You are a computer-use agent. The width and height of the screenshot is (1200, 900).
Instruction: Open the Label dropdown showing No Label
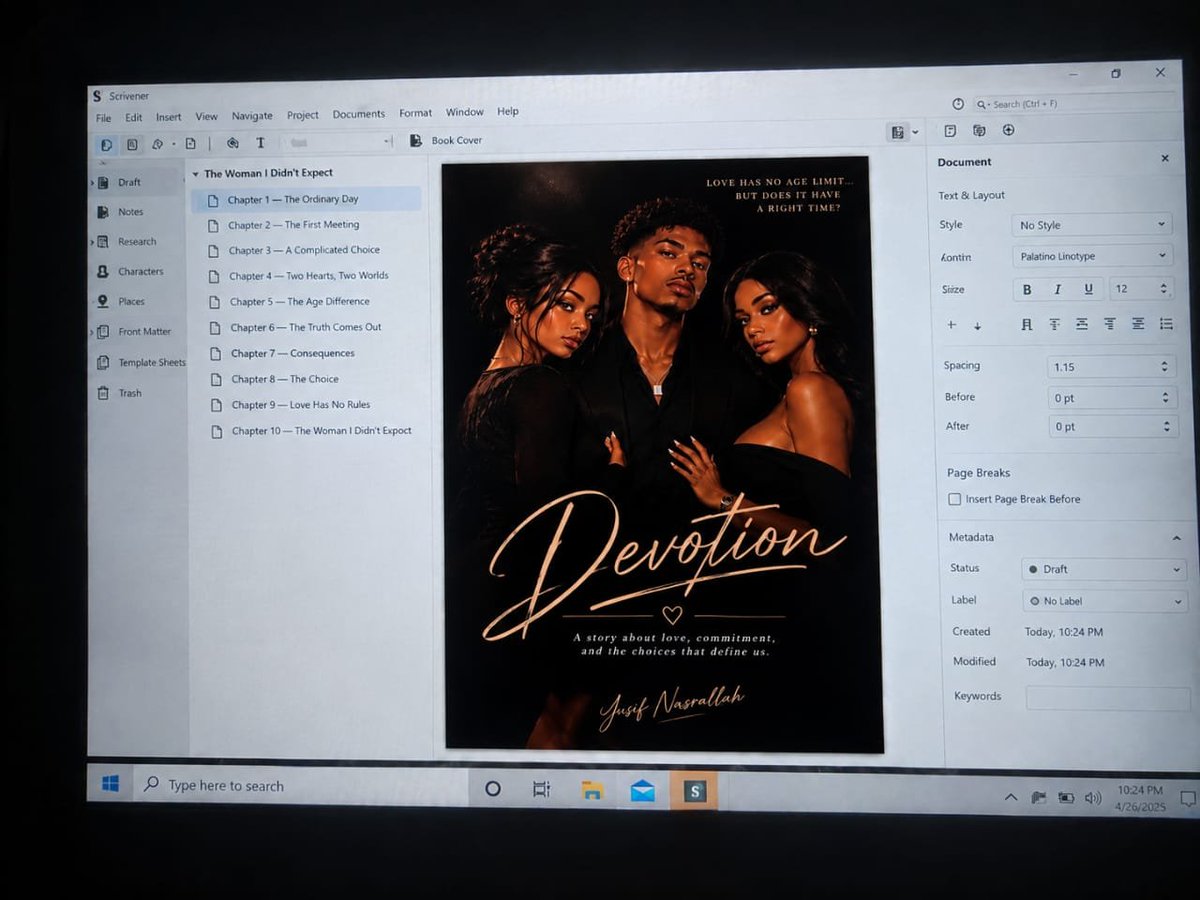1105,601
